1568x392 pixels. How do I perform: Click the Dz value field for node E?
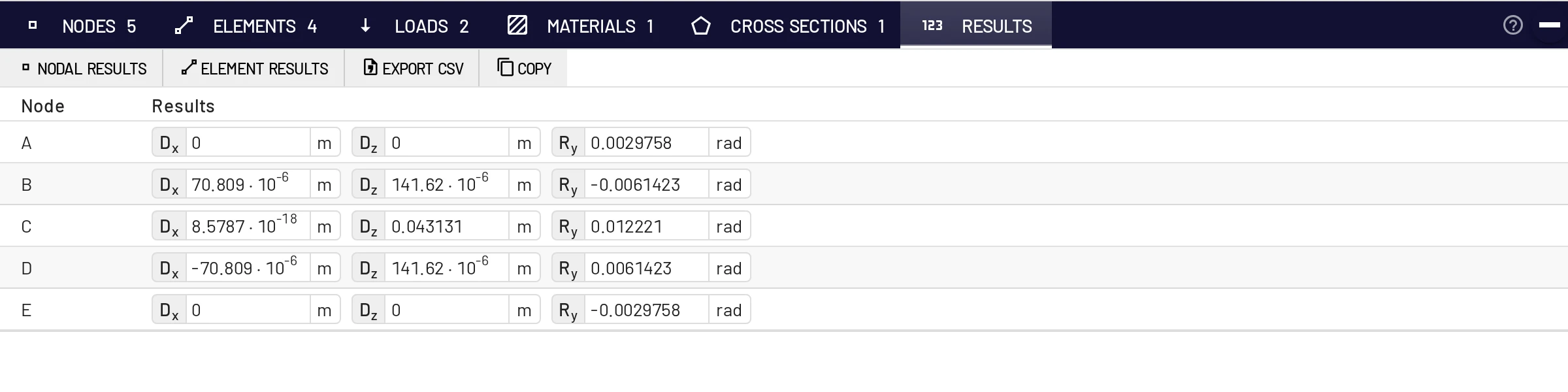point(447,310)
